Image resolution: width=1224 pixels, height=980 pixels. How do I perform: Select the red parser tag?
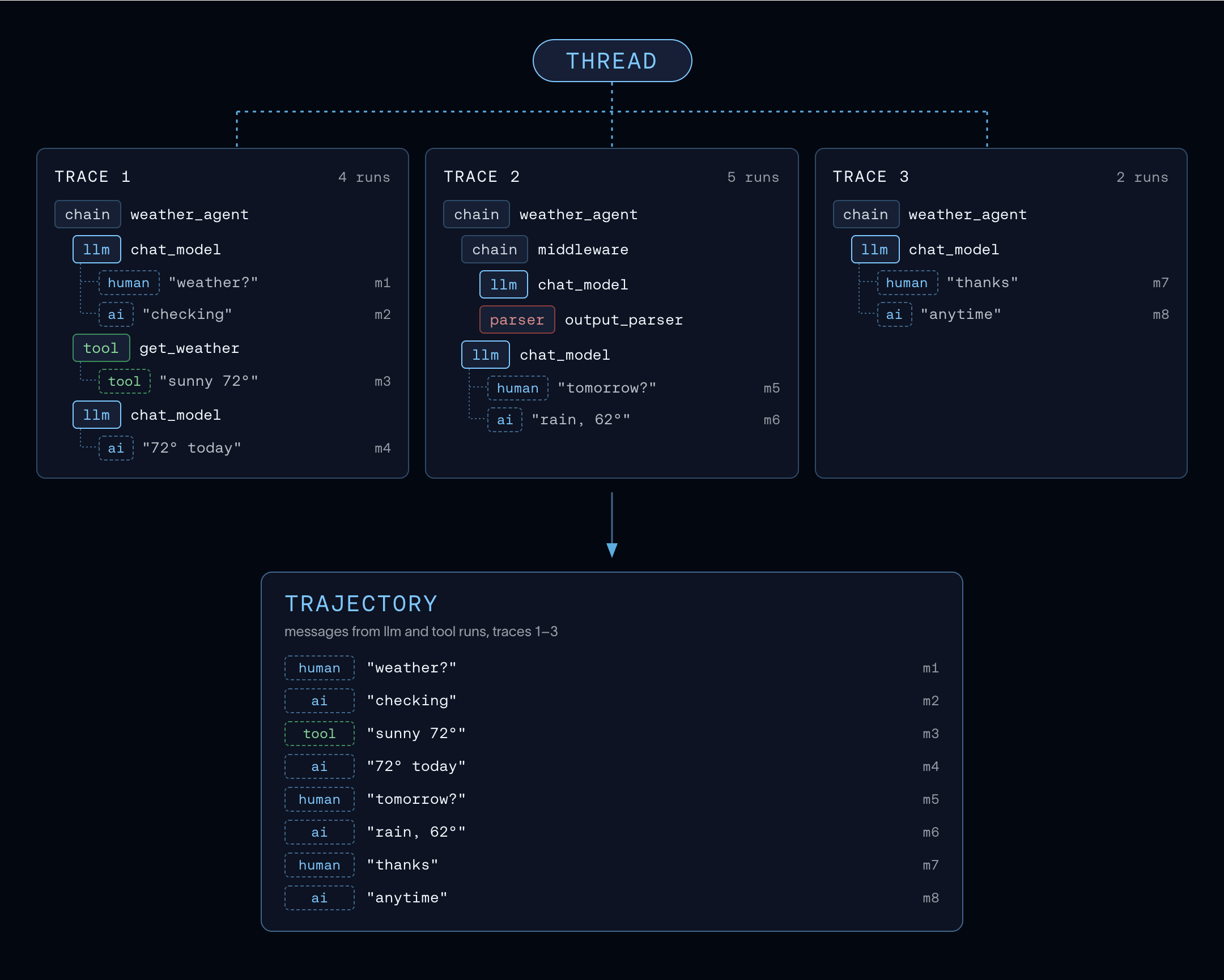pyautogui.click(x=517, y=319)
